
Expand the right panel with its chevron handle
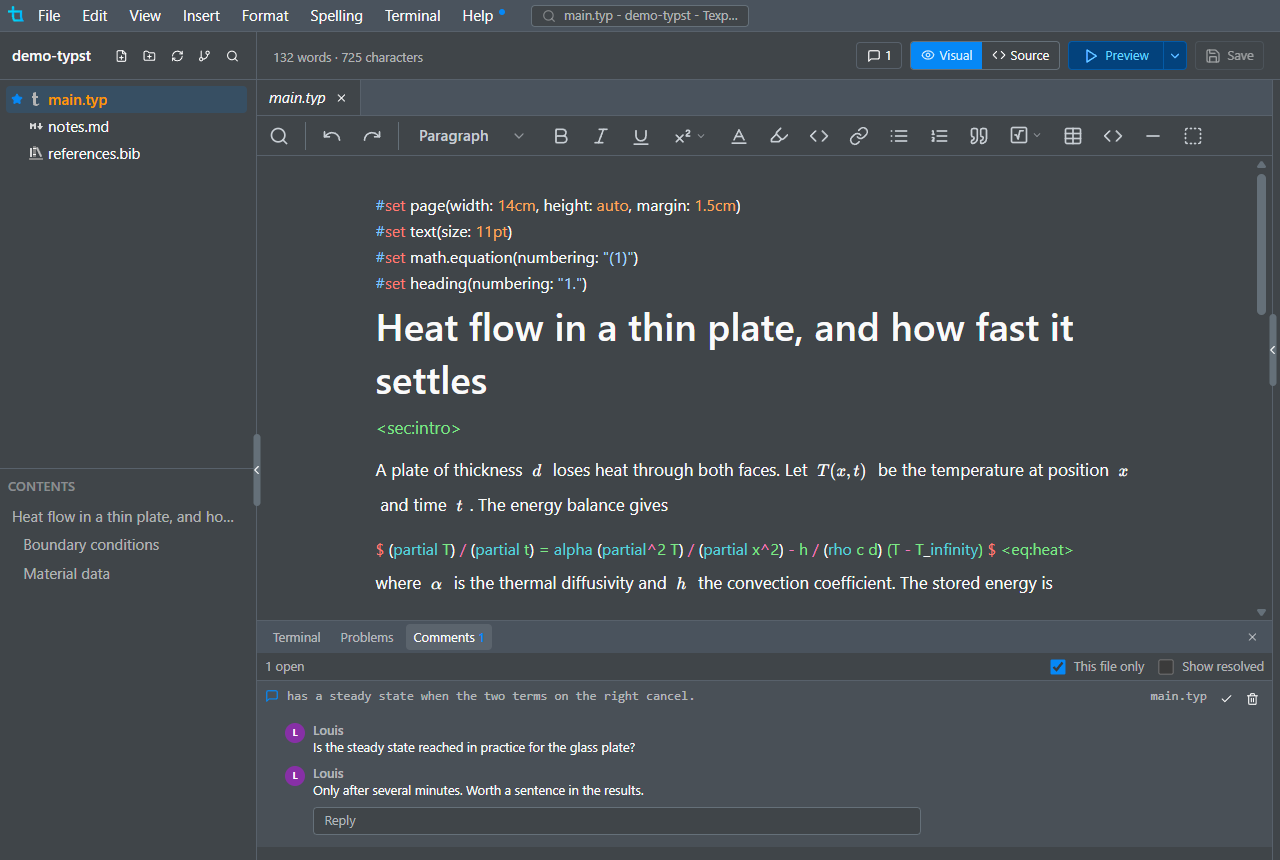1273,350
